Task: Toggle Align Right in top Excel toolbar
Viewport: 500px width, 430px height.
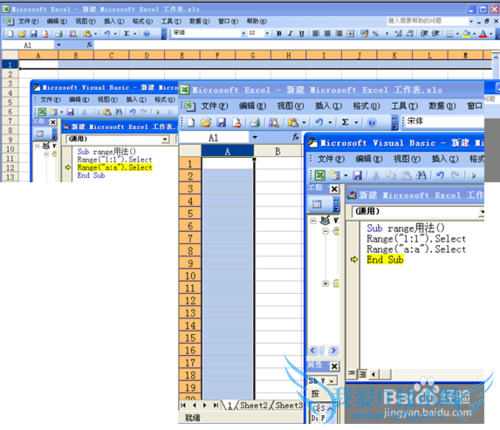Action: coord(339,33)
